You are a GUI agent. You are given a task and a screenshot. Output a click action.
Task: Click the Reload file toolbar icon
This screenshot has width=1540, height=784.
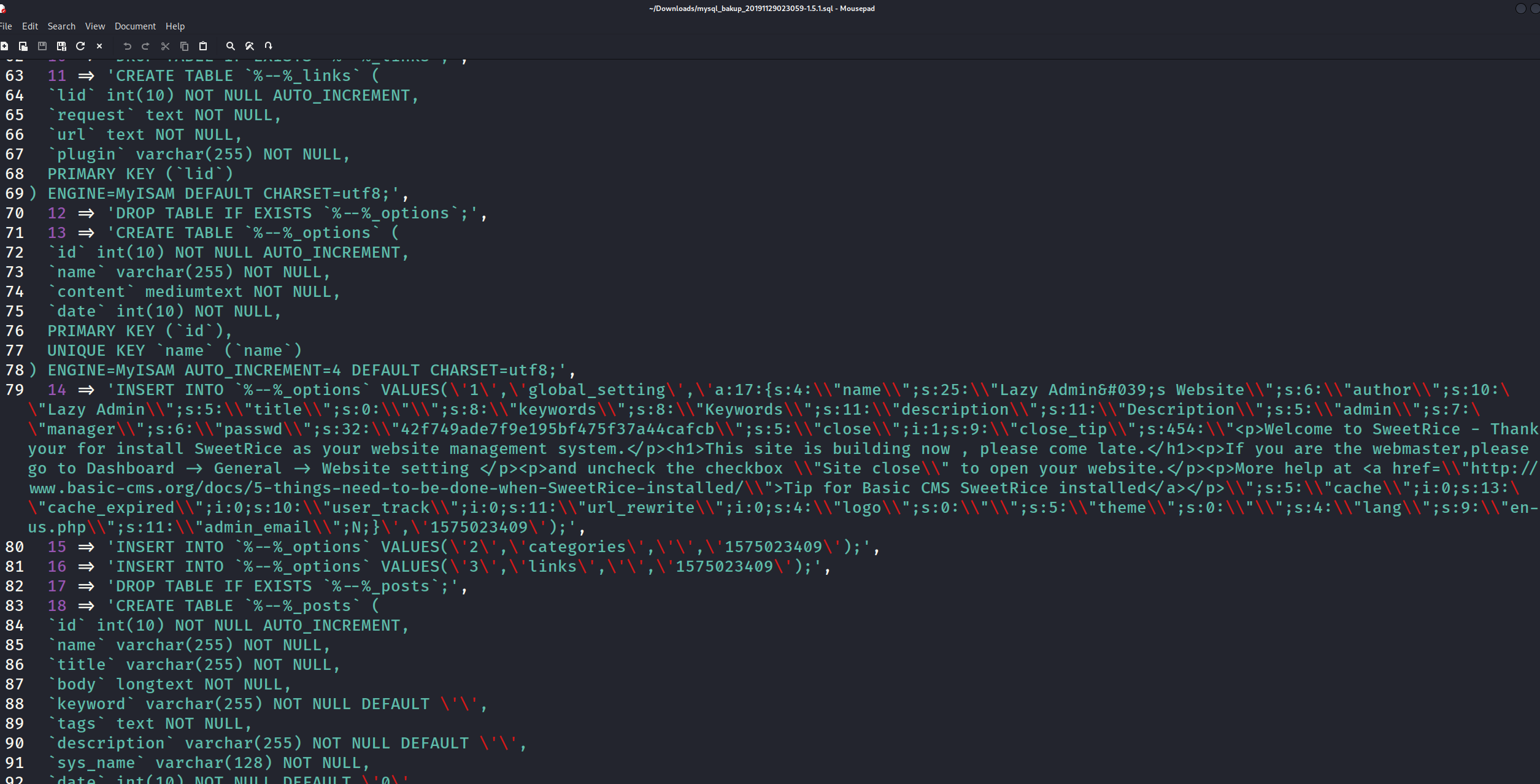[80, 46]
